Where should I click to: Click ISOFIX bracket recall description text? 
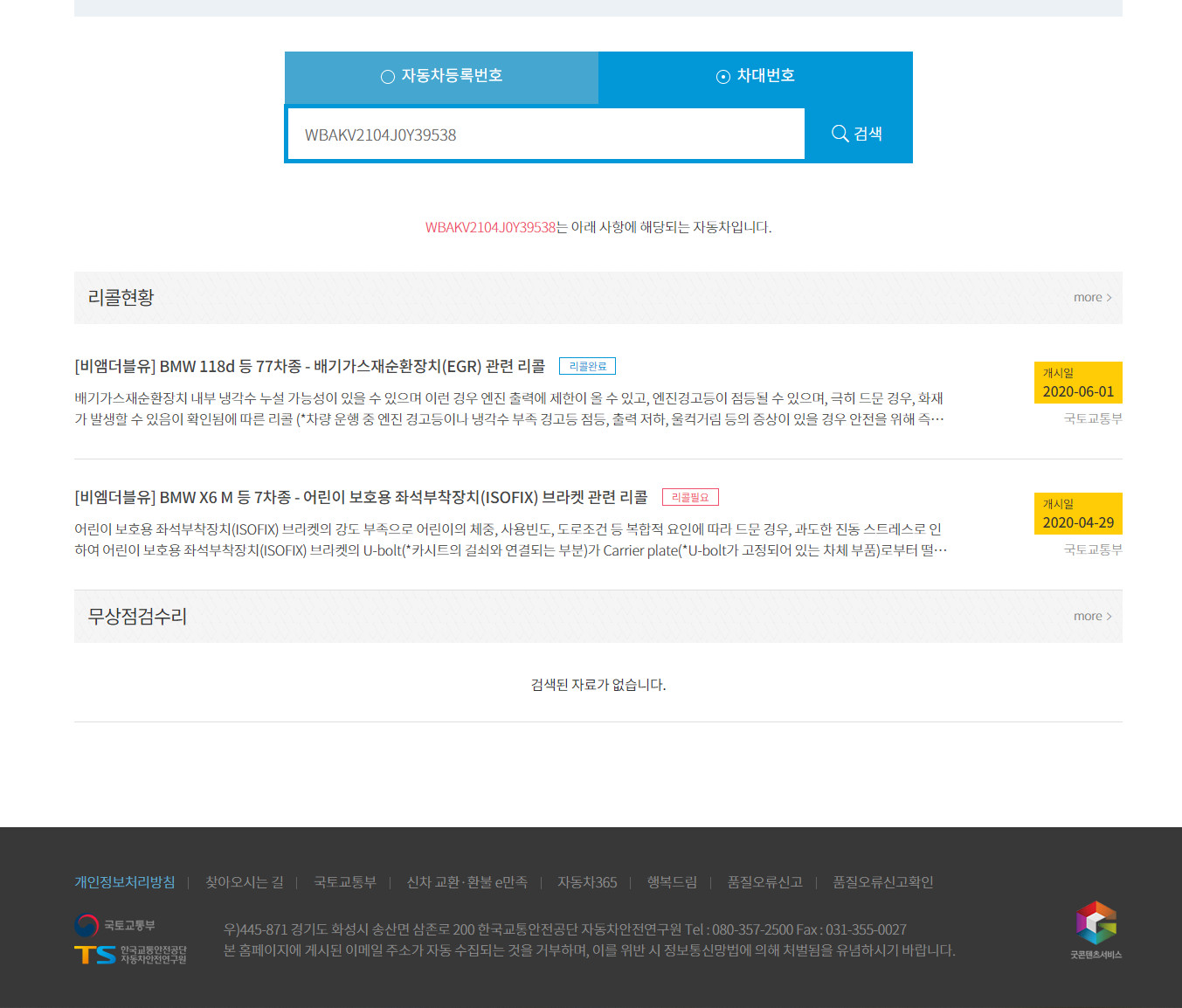click(x=510, y=540)
